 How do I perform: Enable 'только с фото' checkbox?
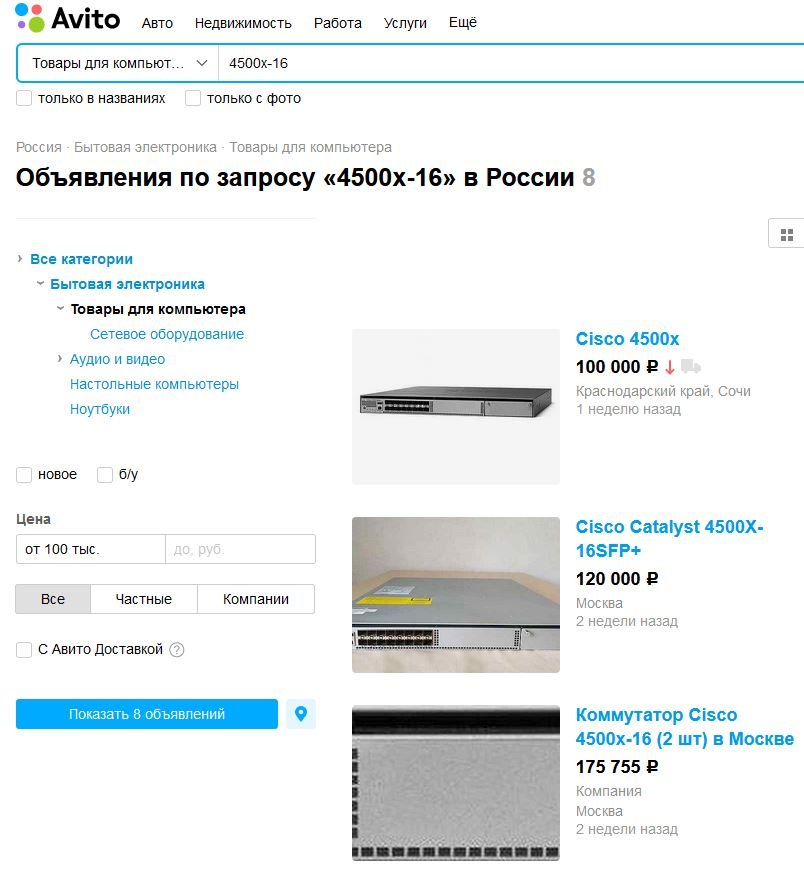193,98
